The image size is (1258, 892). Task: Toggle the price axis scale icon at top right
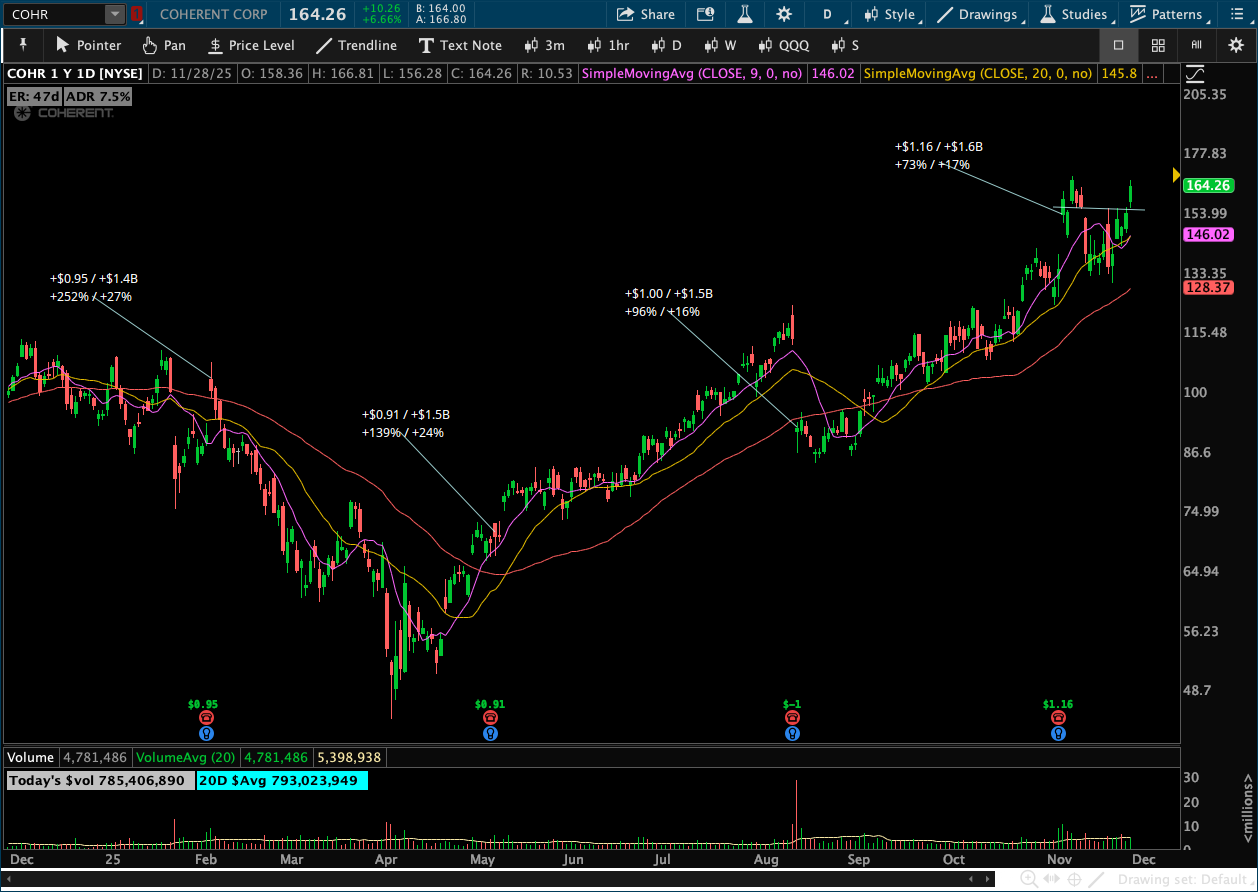(1194, 74)
